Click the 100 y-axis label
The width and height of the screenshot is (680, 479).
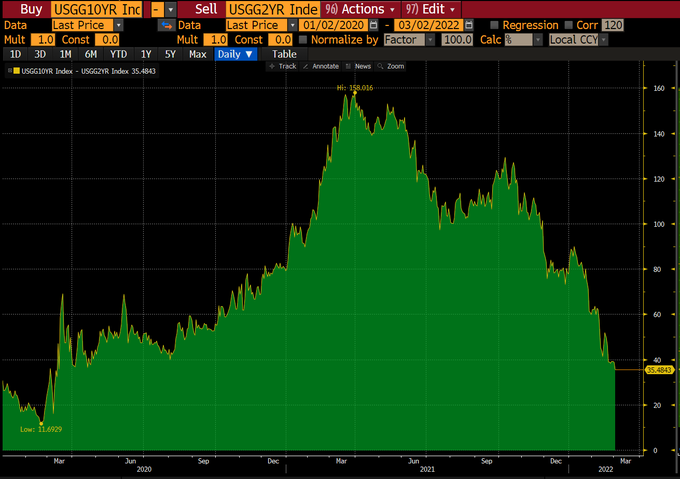point(658,224)
